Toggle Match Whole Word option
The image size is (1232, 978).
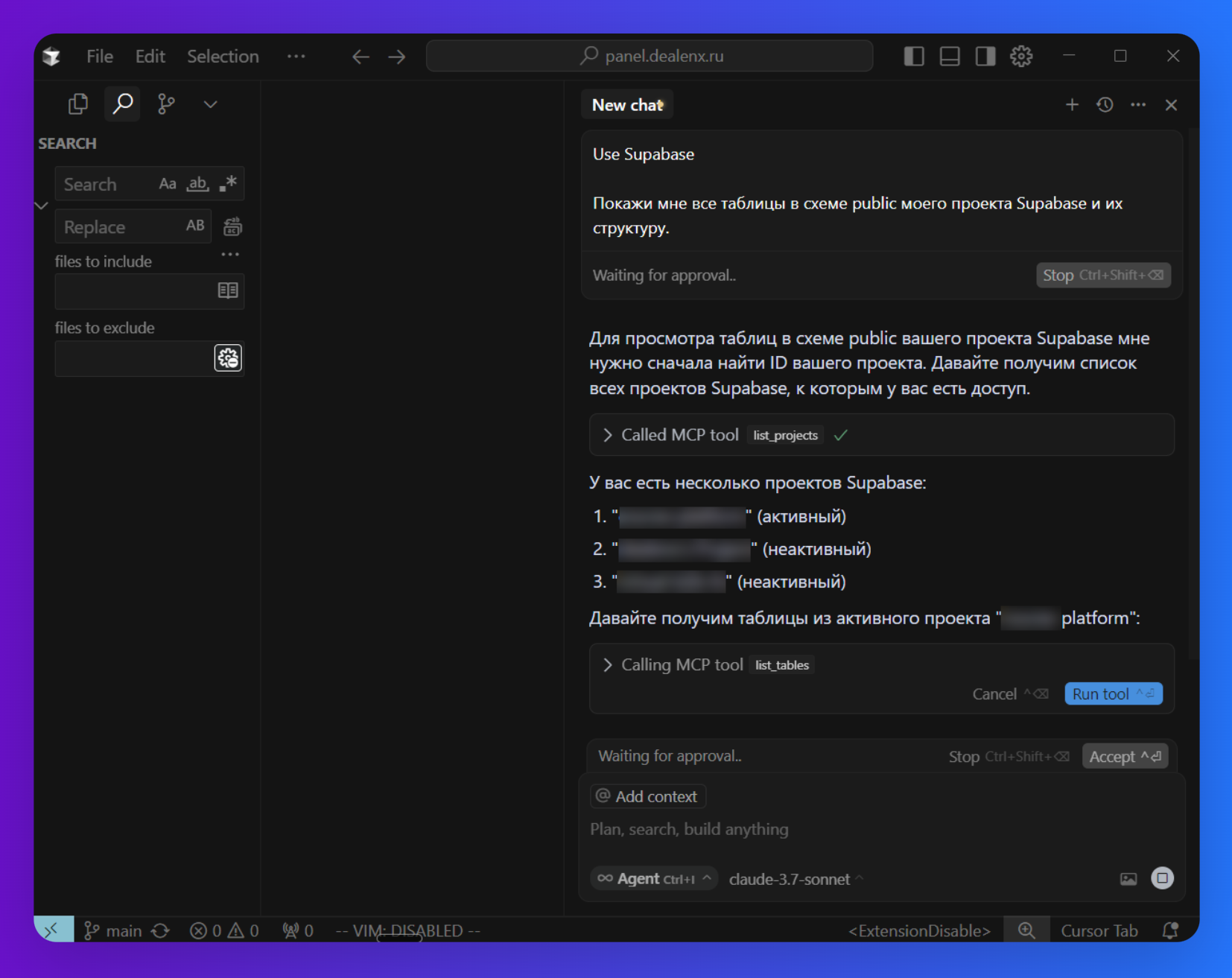[x=197, y=184]
